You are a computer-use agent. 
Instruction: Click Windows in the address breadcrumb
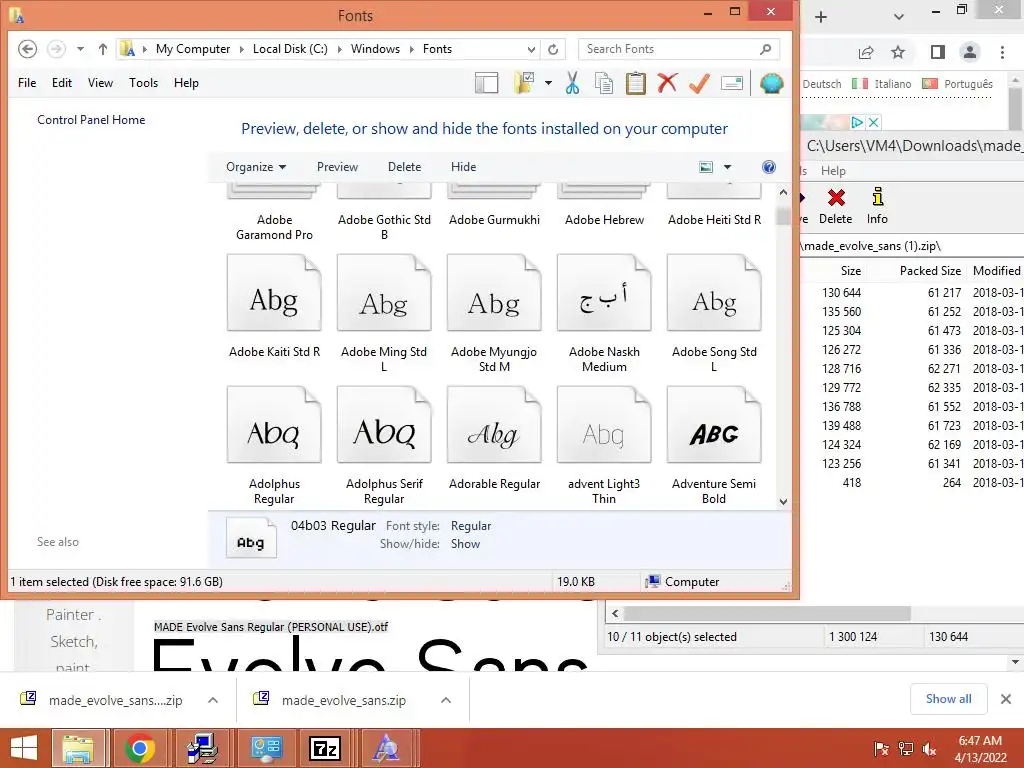point(375,49)
